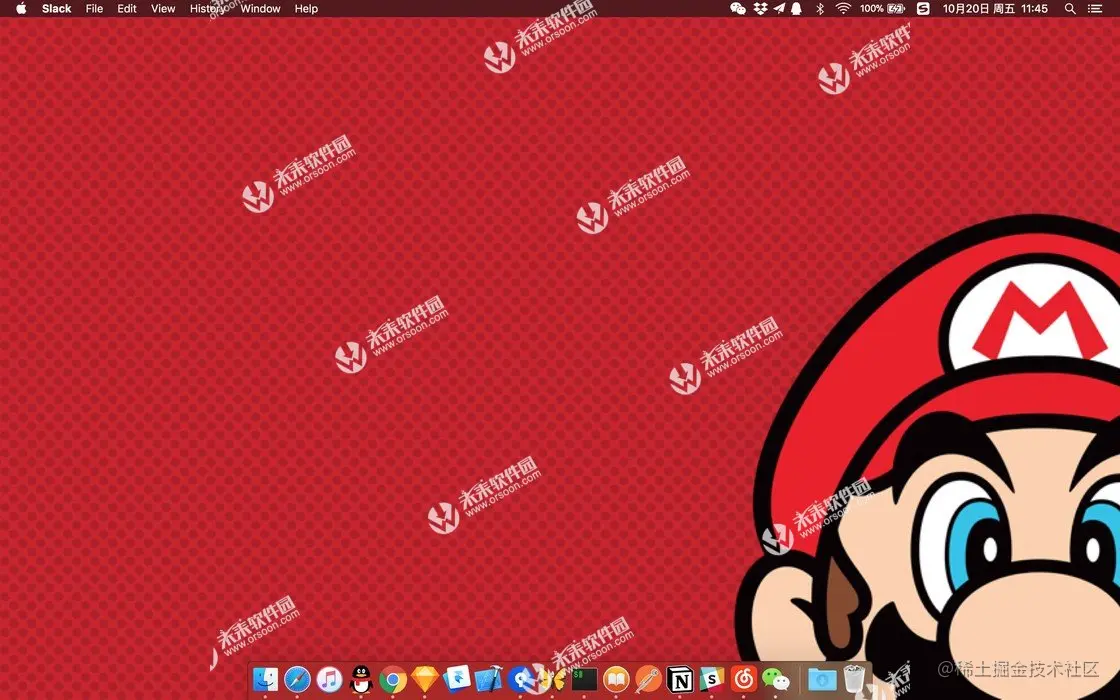Switch to Slack via dock icon
The image size is (1120, 700).
(711, 679)
